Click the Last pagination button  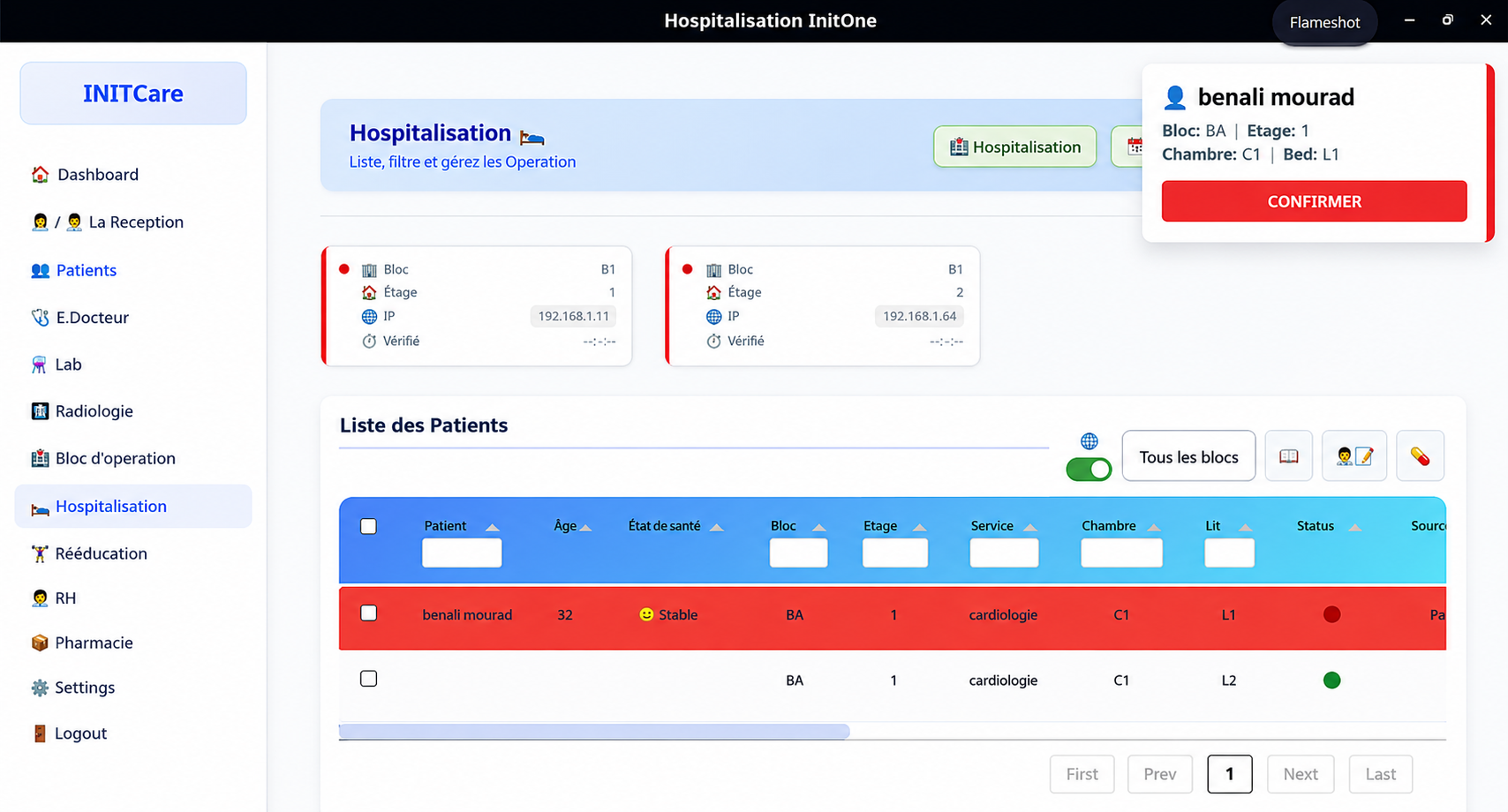click(1381, 774)
